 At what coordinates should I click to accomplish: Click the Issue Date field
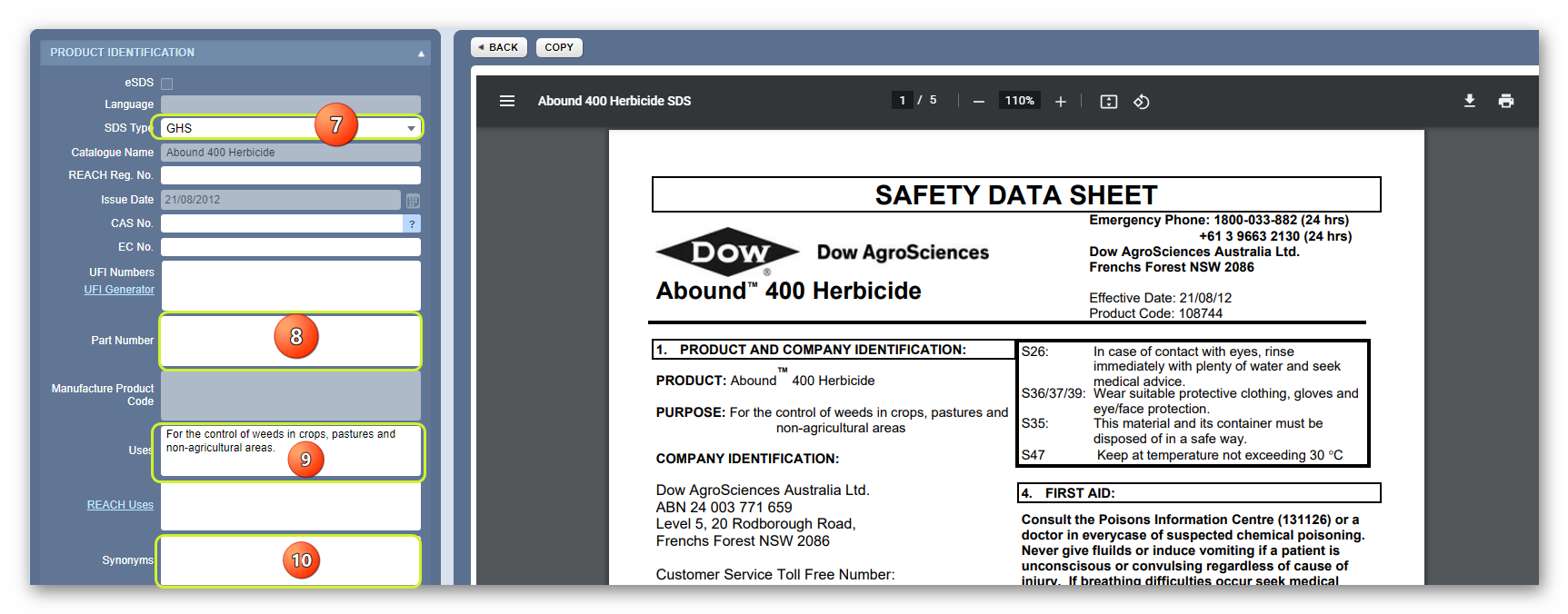point(281,200)
